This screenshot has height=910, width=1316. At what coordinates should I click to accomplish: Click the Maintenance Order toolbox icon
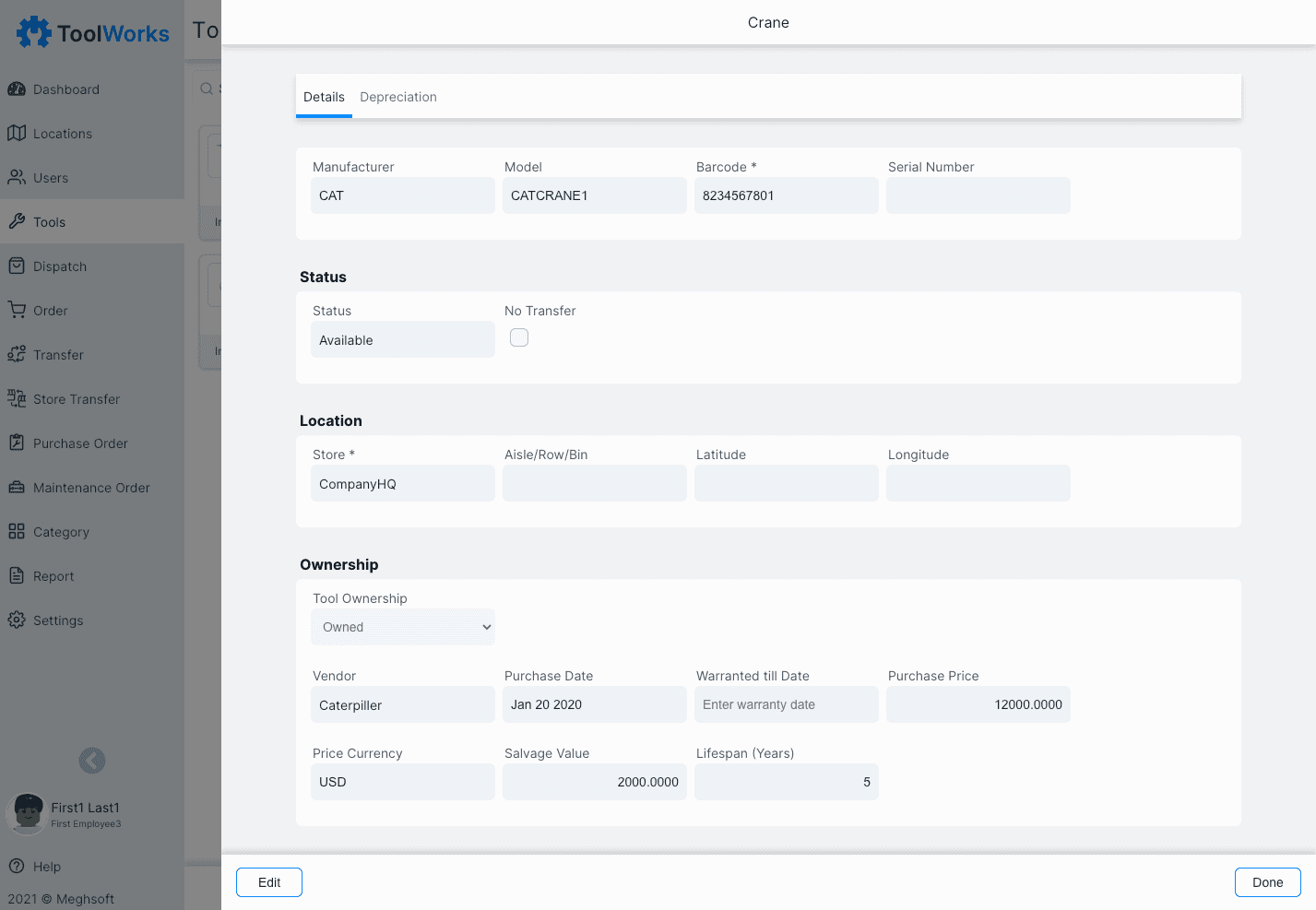(x=17, y=488)
